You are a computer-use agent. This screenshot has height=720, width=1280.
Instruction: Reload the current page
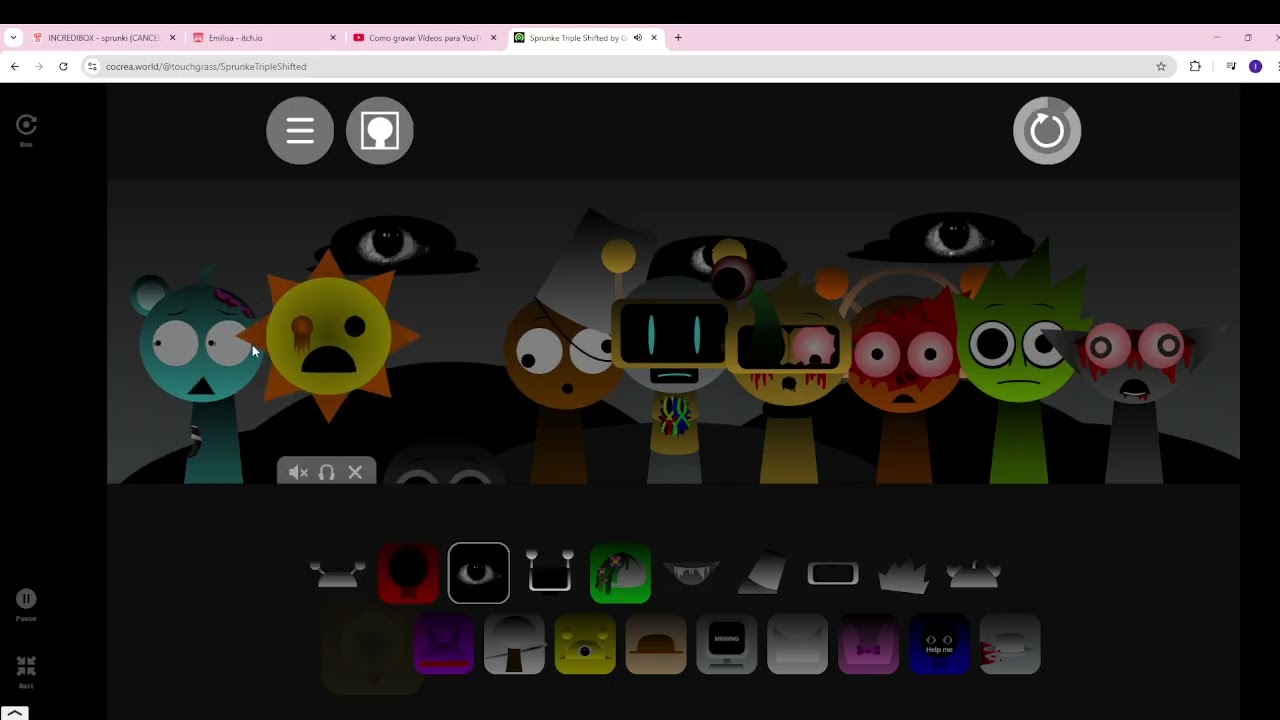(63, 66)
